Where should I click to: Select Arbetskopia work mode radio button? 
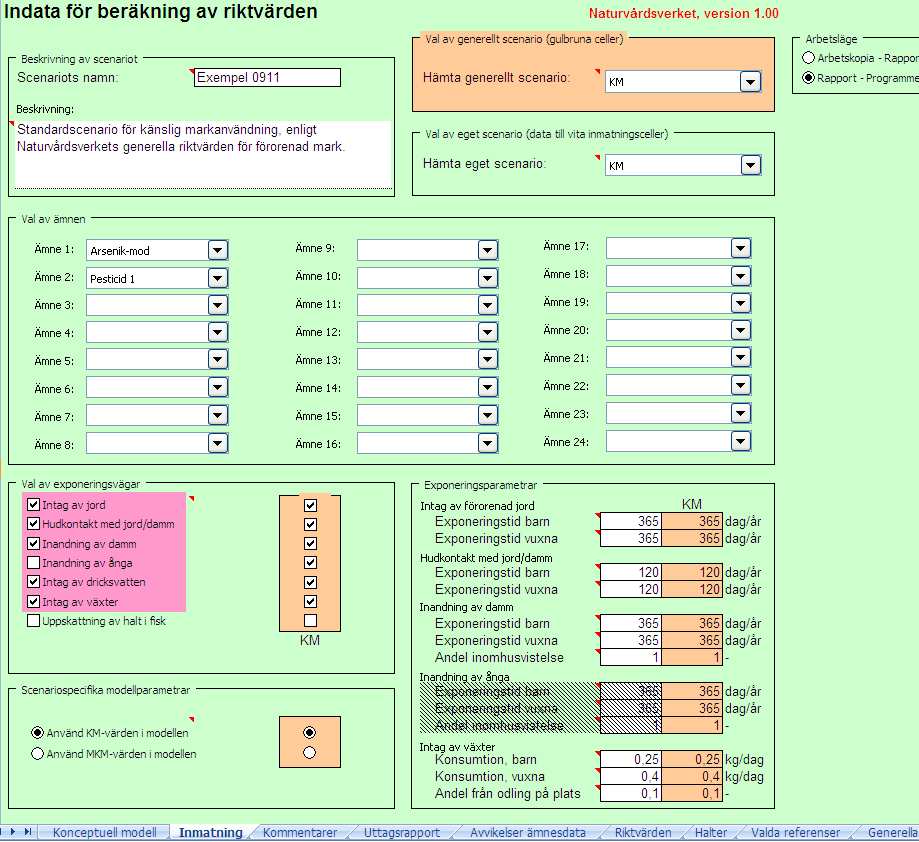coord(808,57)
